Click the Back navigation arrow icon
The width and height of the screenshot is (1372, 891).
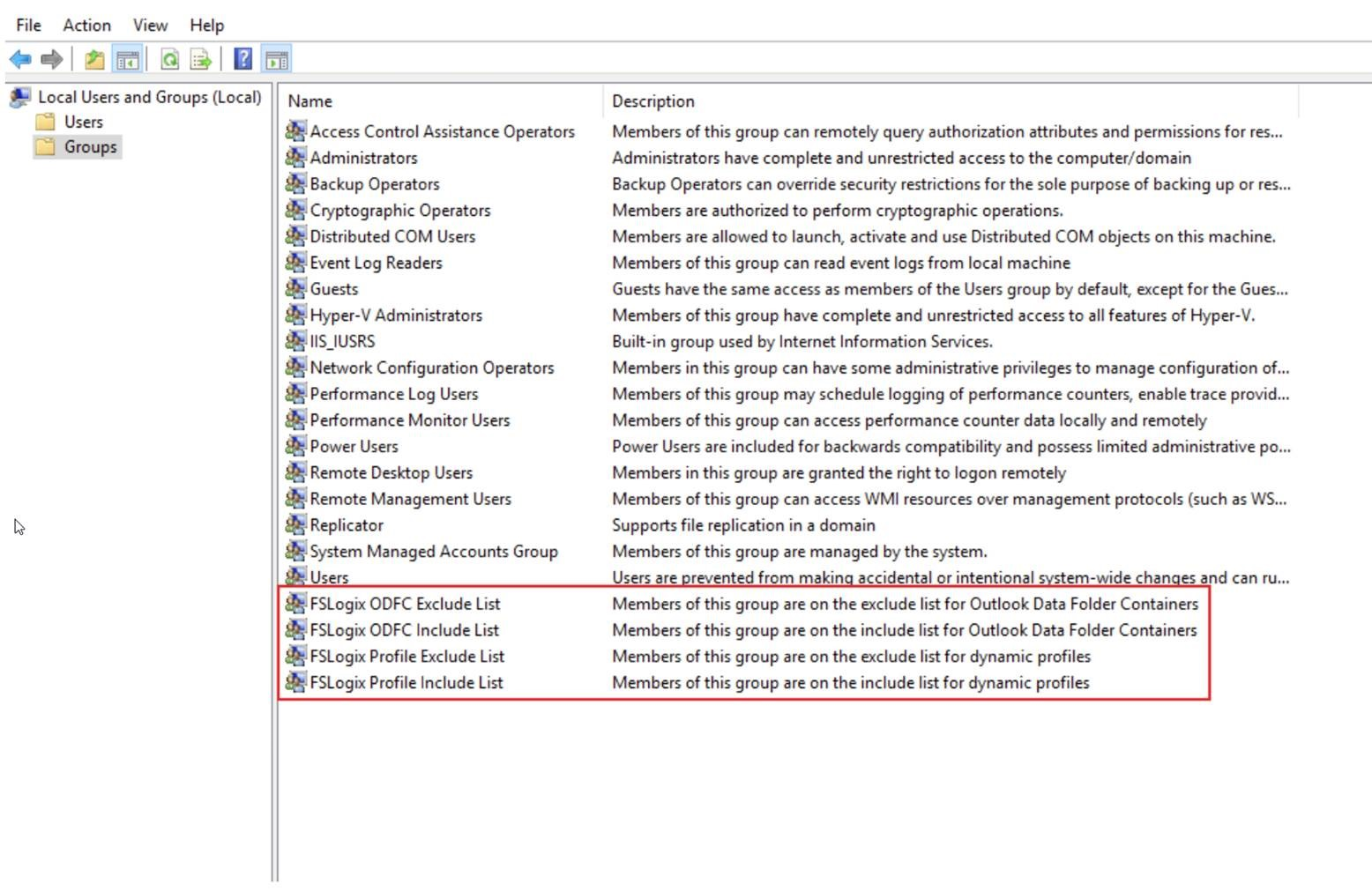pos(21,59)
